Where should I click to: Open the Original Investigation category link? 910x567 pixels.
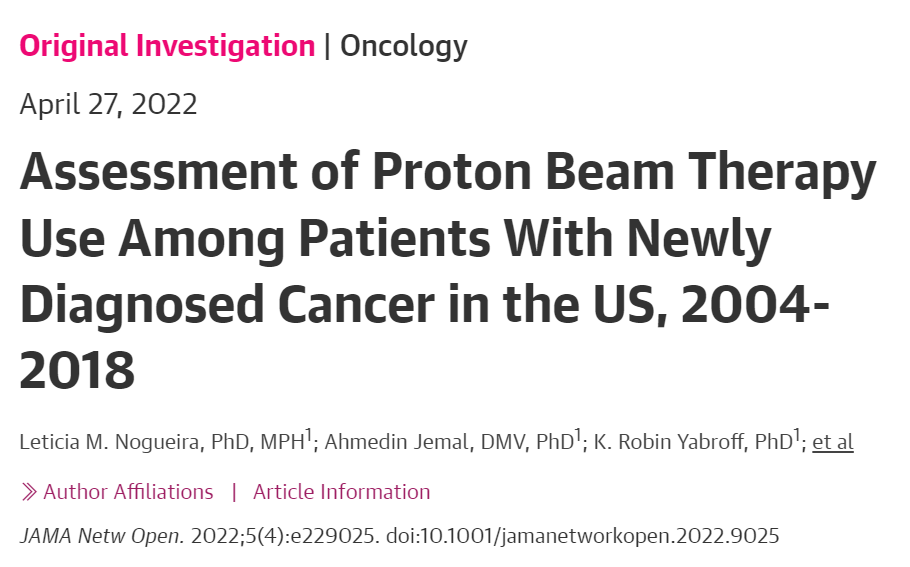click(167, 46)
